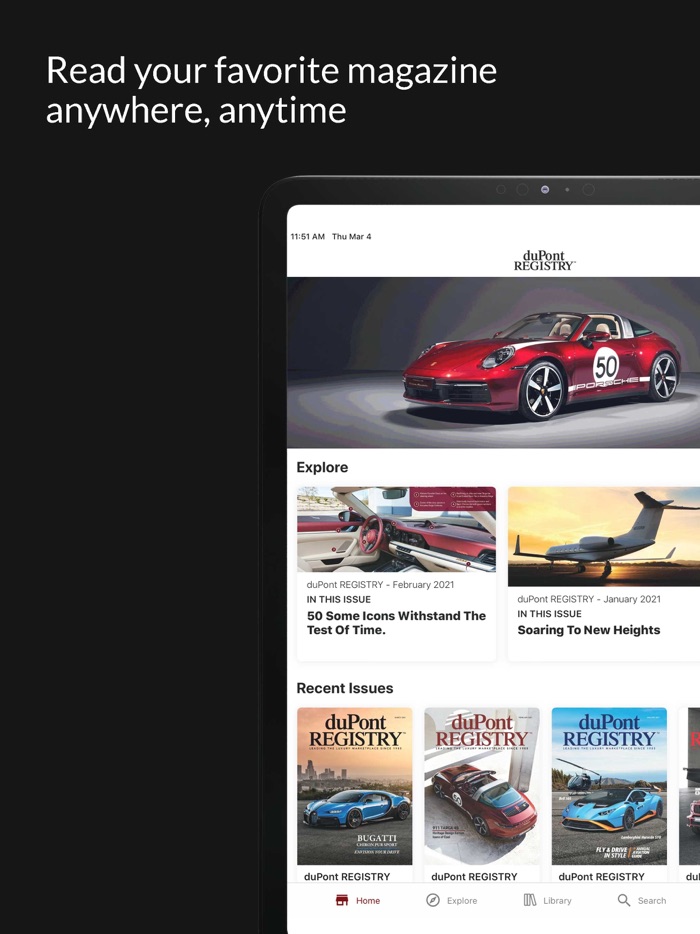700x934 pixels.
Task: Open the red Porsche hero banner
Action: coord(493,362)
